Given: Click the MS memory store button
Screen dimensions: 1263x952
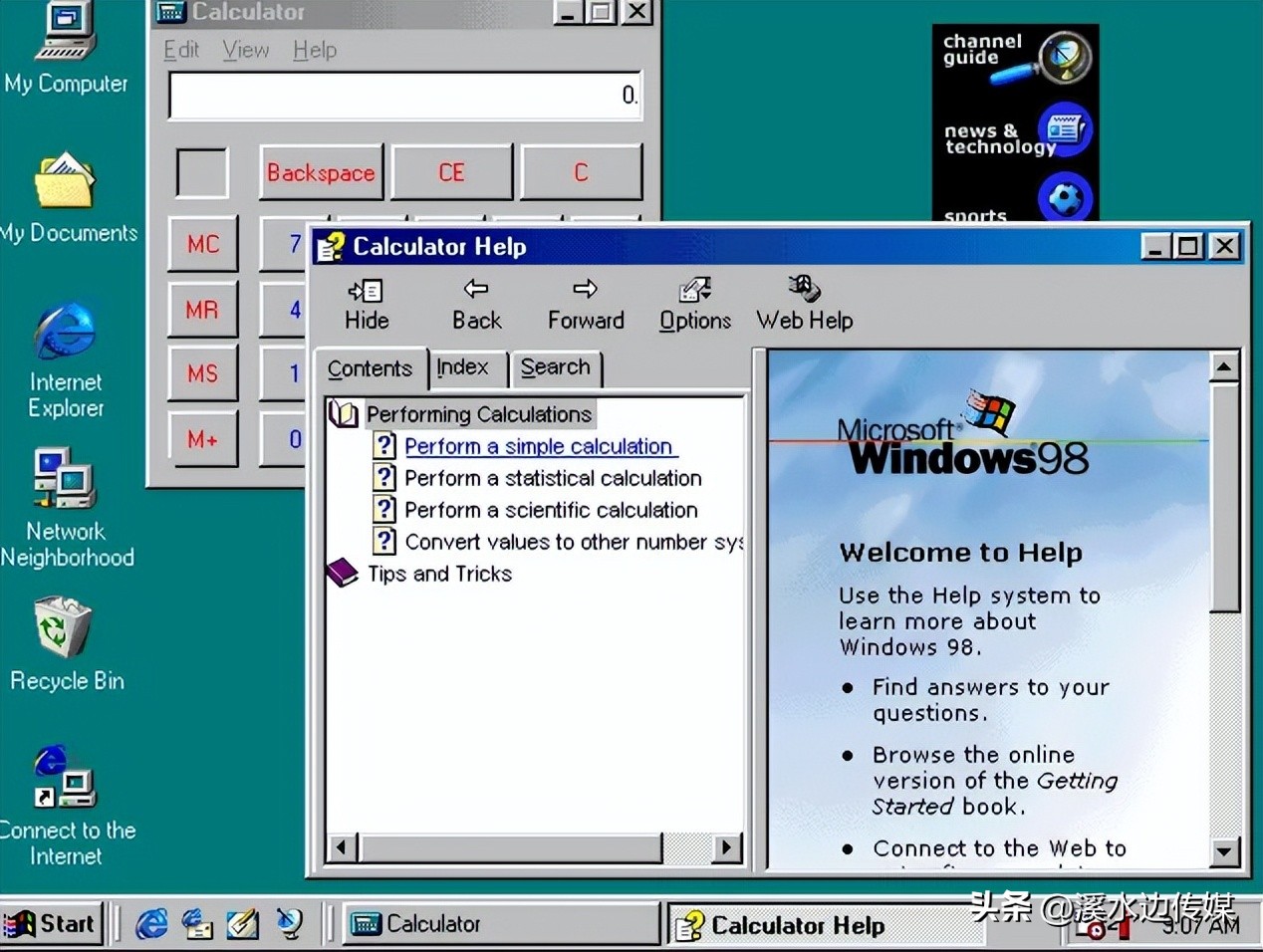Looking at the screenshot, I should 203,374.
